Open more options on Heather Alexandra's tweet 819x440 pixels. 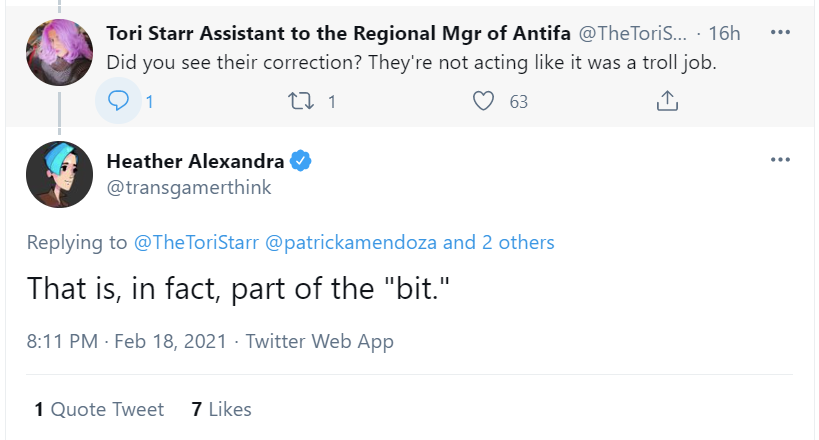(x=781, y=160)
